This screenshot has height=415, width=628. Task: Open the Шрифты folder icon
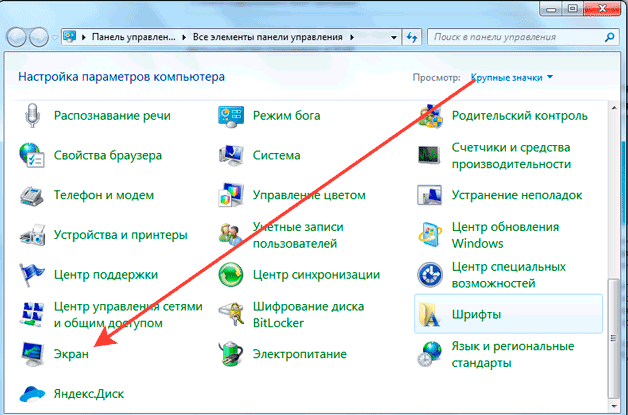430,315
